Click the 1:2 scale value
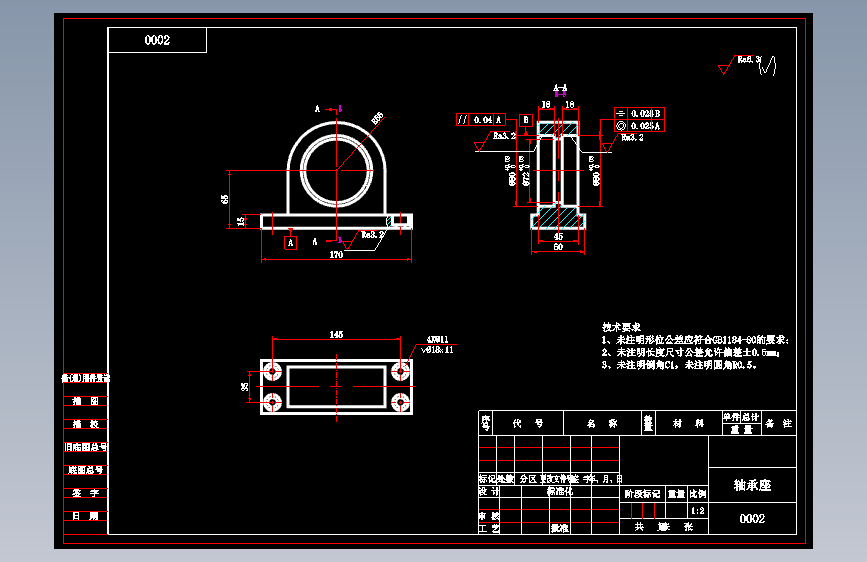 pyautogui.click(x=698, y=511)
